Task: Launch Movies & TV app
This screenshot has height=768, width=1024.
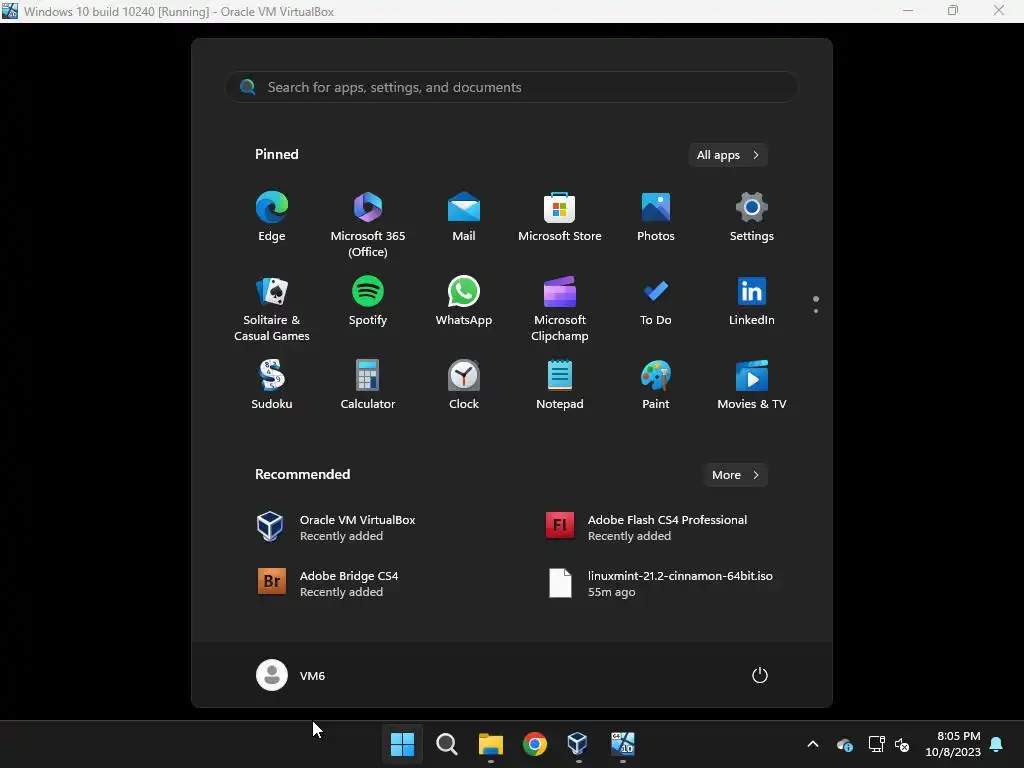Action: coord(752,385)
